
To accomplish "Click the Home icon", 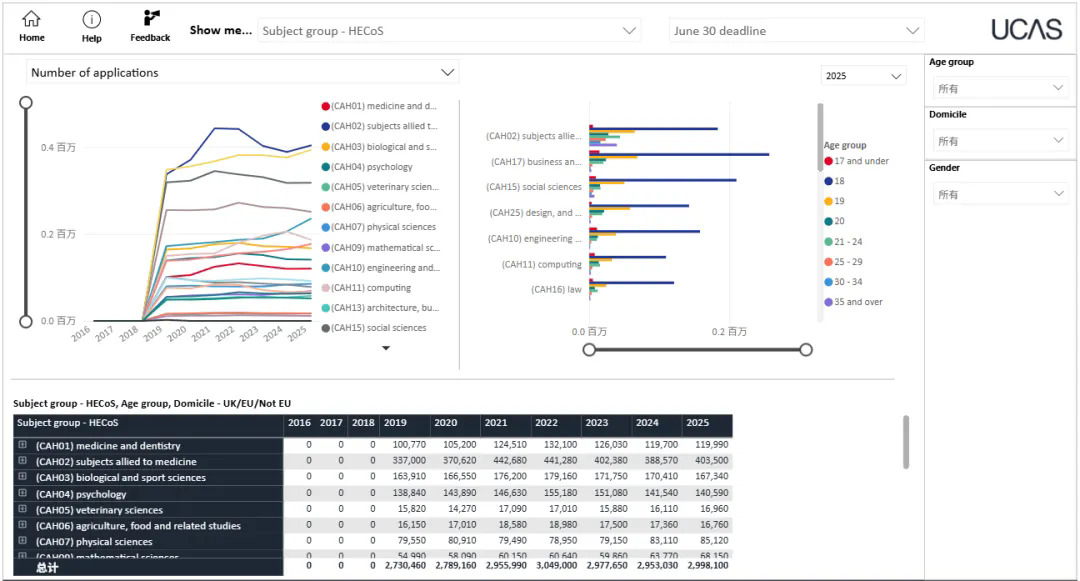I will coord(32,20).
